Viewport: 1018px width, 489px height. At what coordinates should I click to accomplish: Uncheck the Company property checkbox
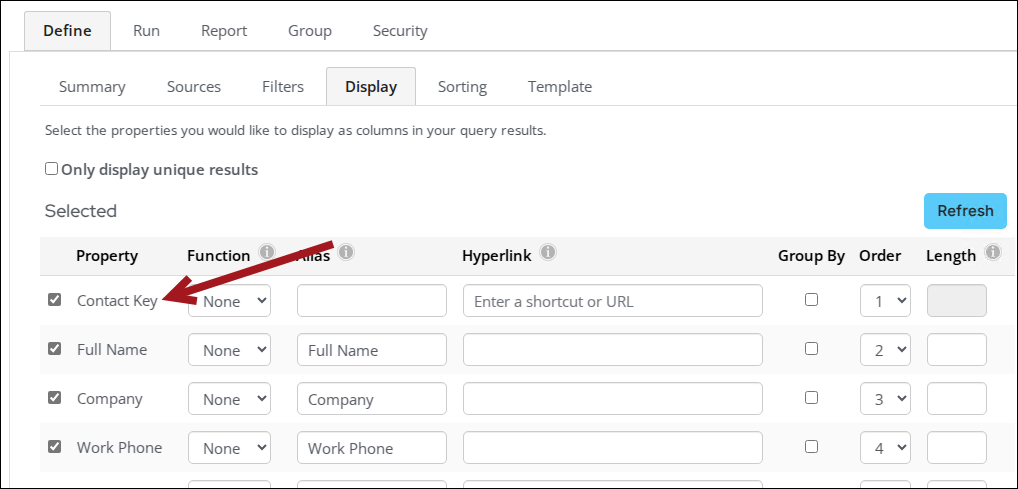55,397
